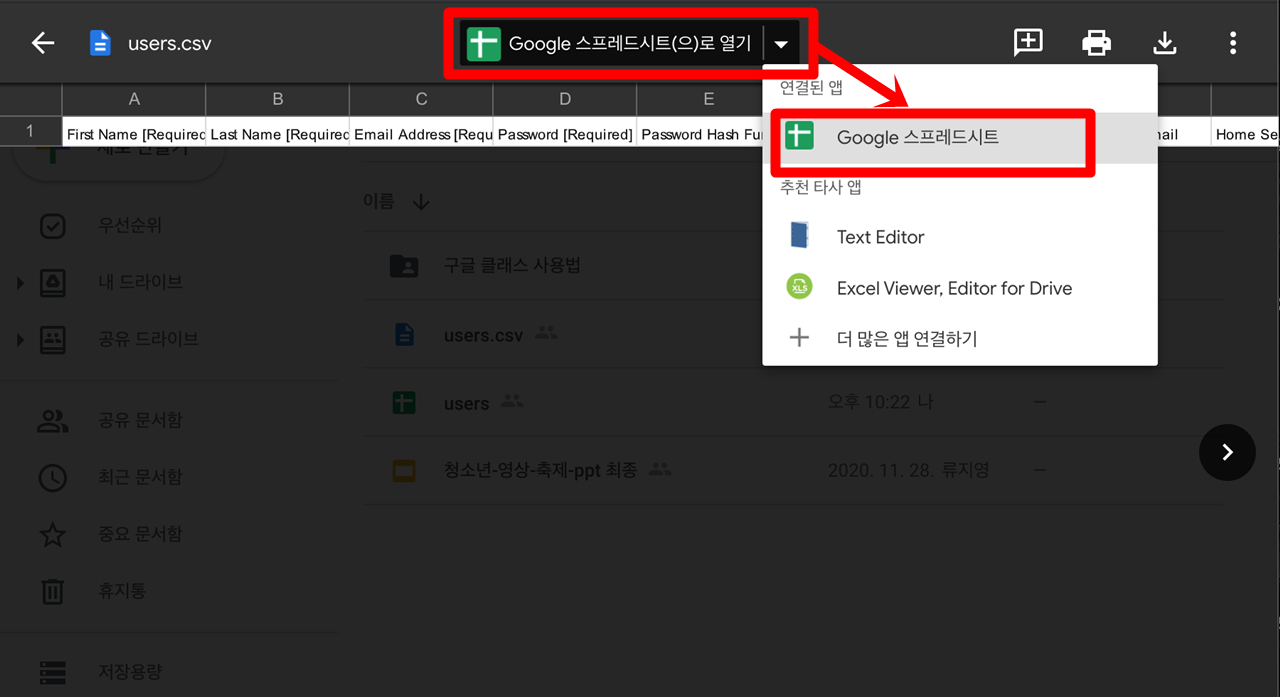Expand the open-with dropdown arrow
This screenshot has width=1280, height=697.
point(782,44)
